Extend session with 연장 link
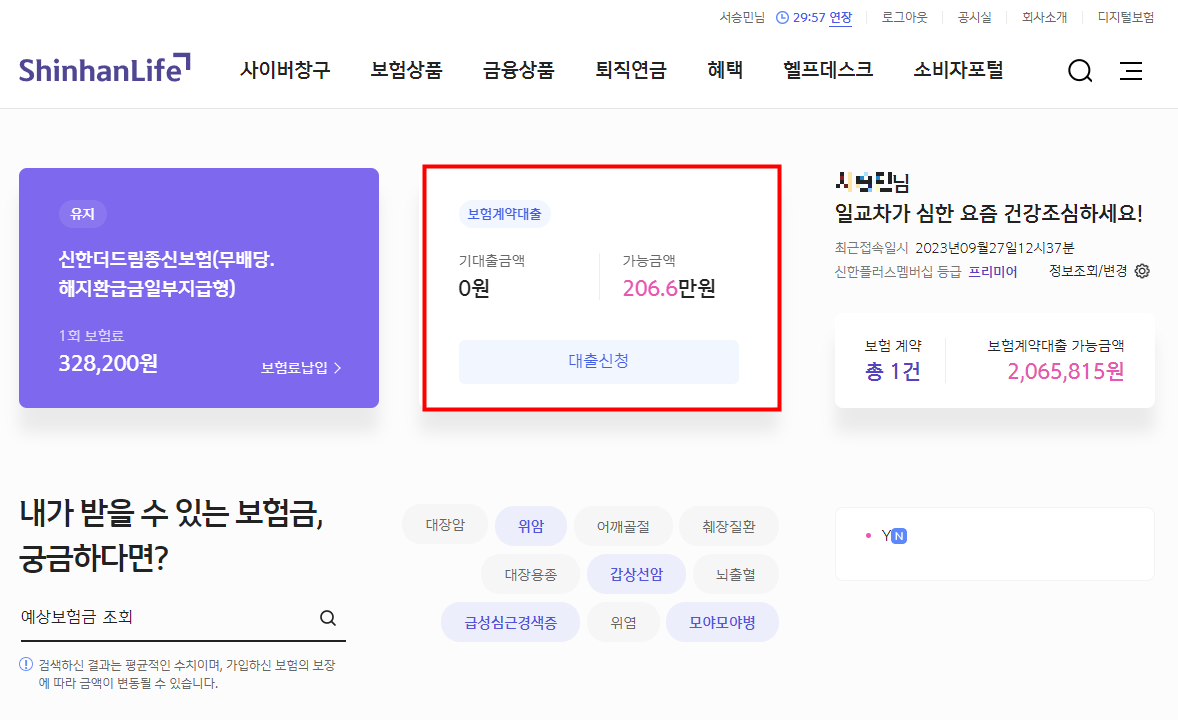Viewport: 1178px width, 720px height. tap(841, 17)
